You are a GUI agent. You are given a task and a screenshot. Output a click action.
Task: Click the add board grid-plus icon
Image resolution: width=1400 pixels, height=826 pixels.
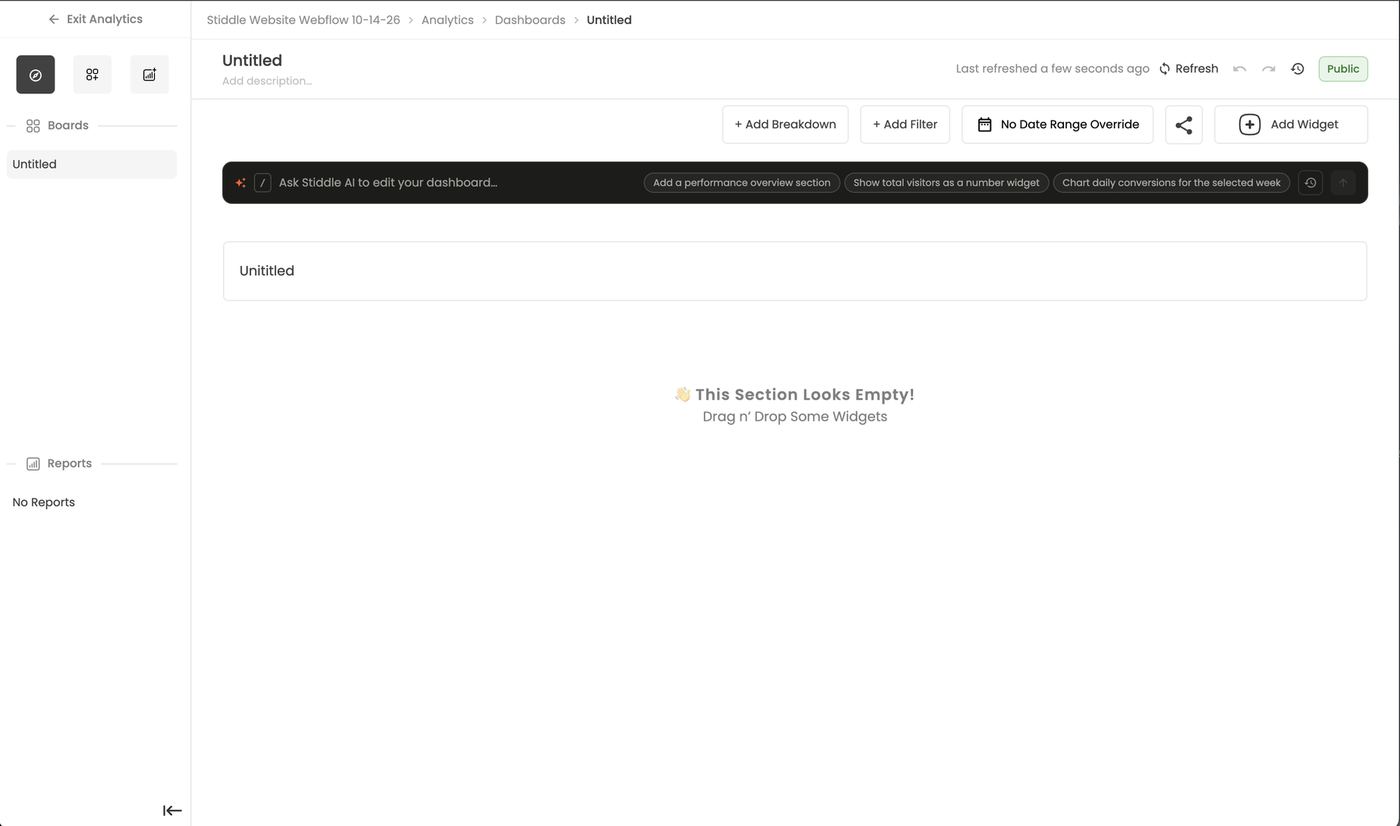tap(92, 75)
